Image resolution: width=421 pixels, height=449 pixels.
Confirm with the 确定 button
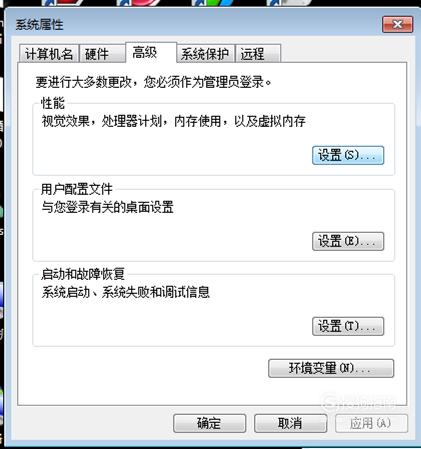pos(209,423)
